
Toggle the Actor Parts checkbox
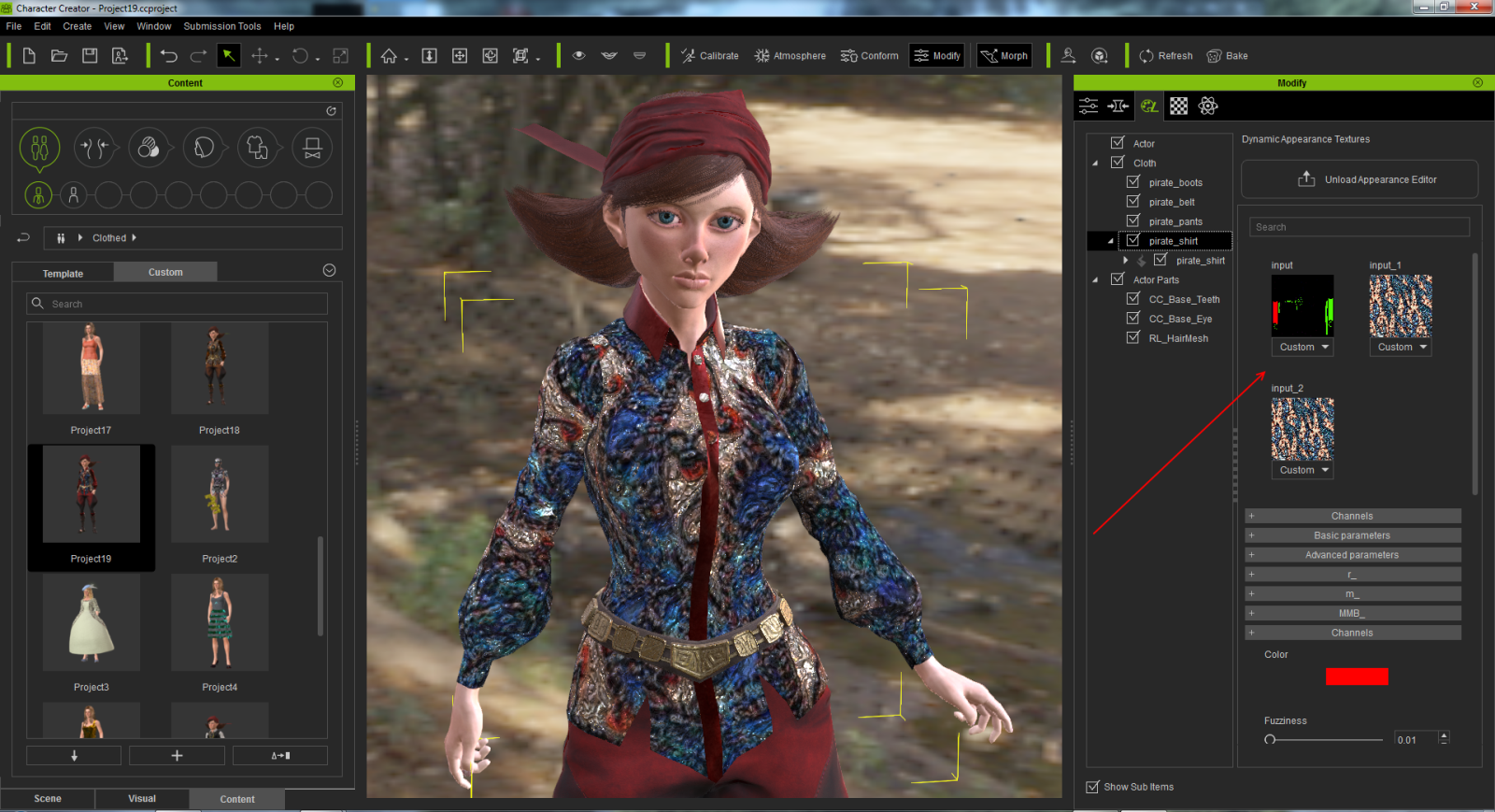1117,279
